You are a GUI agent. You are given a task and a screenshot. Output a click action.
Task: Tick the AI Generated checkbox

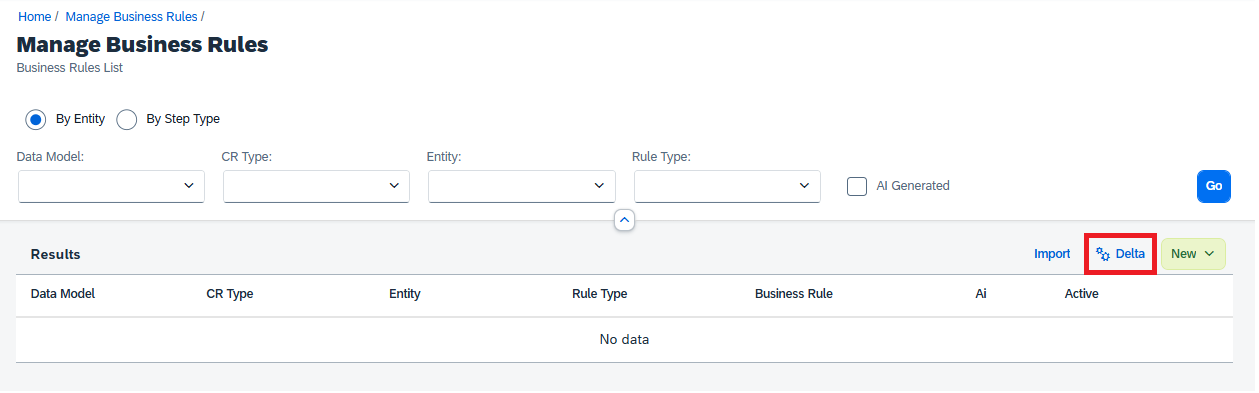click(857, 186)
